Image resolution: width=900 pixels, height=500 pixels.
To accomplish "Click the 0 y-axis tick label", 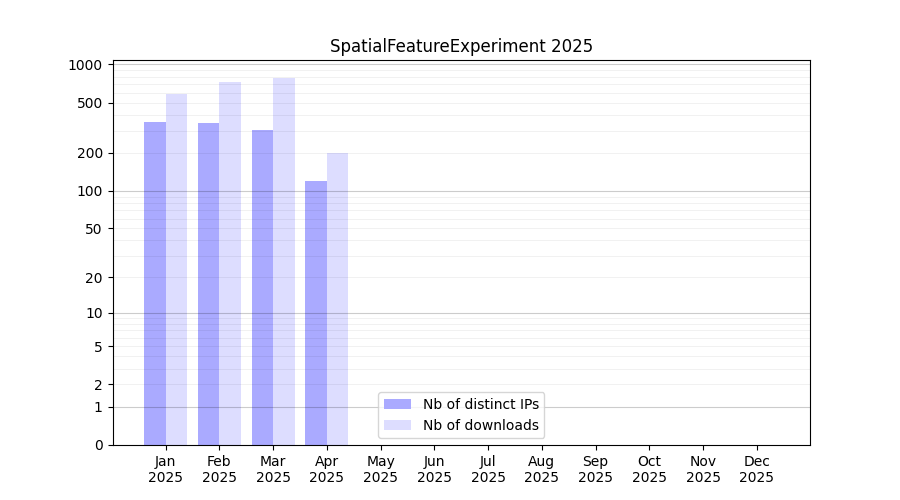I will (x=98, y=445).
